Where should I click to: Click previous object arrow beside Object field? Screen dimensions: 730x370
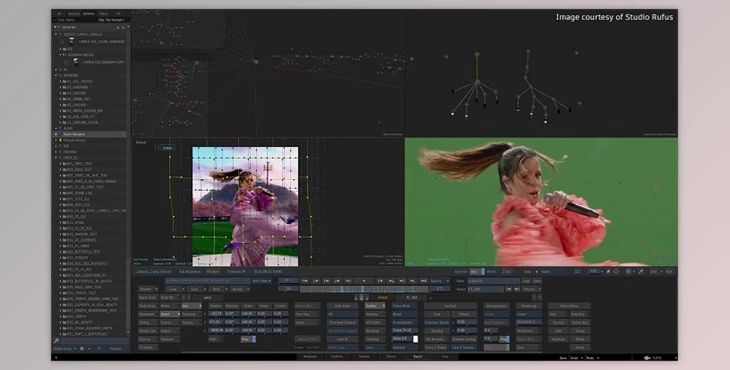(x=509, y=289)
